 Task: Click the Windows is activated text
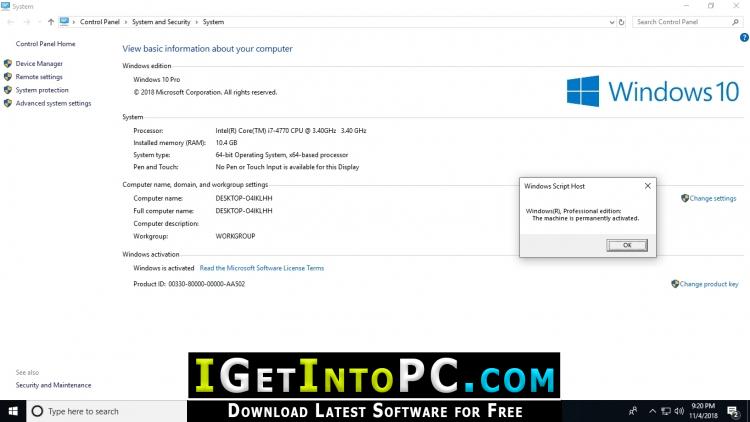(164, 268)
